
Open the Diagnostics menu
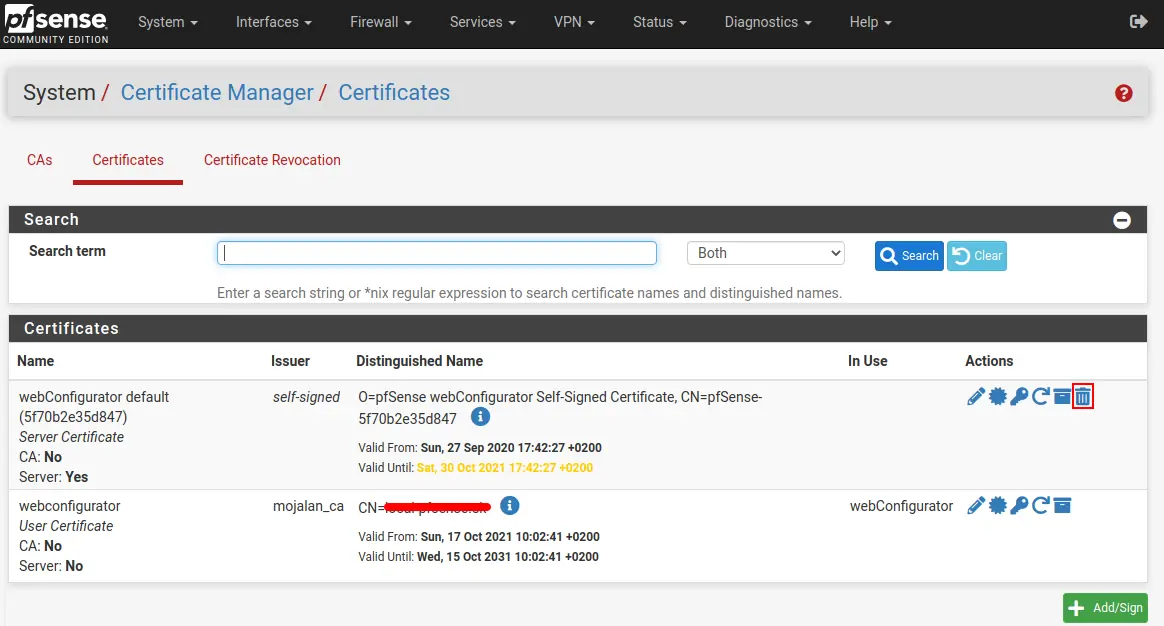[768, 22]
